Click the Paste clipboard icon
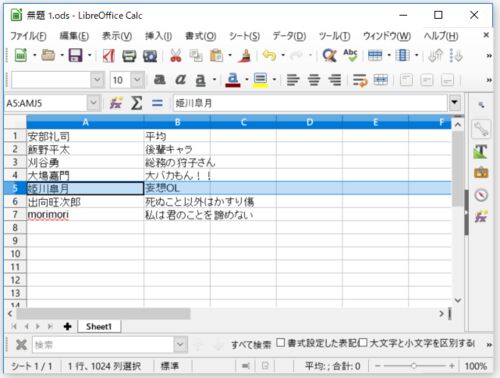Viewport: 500px width, 378px height. (216, 55)
